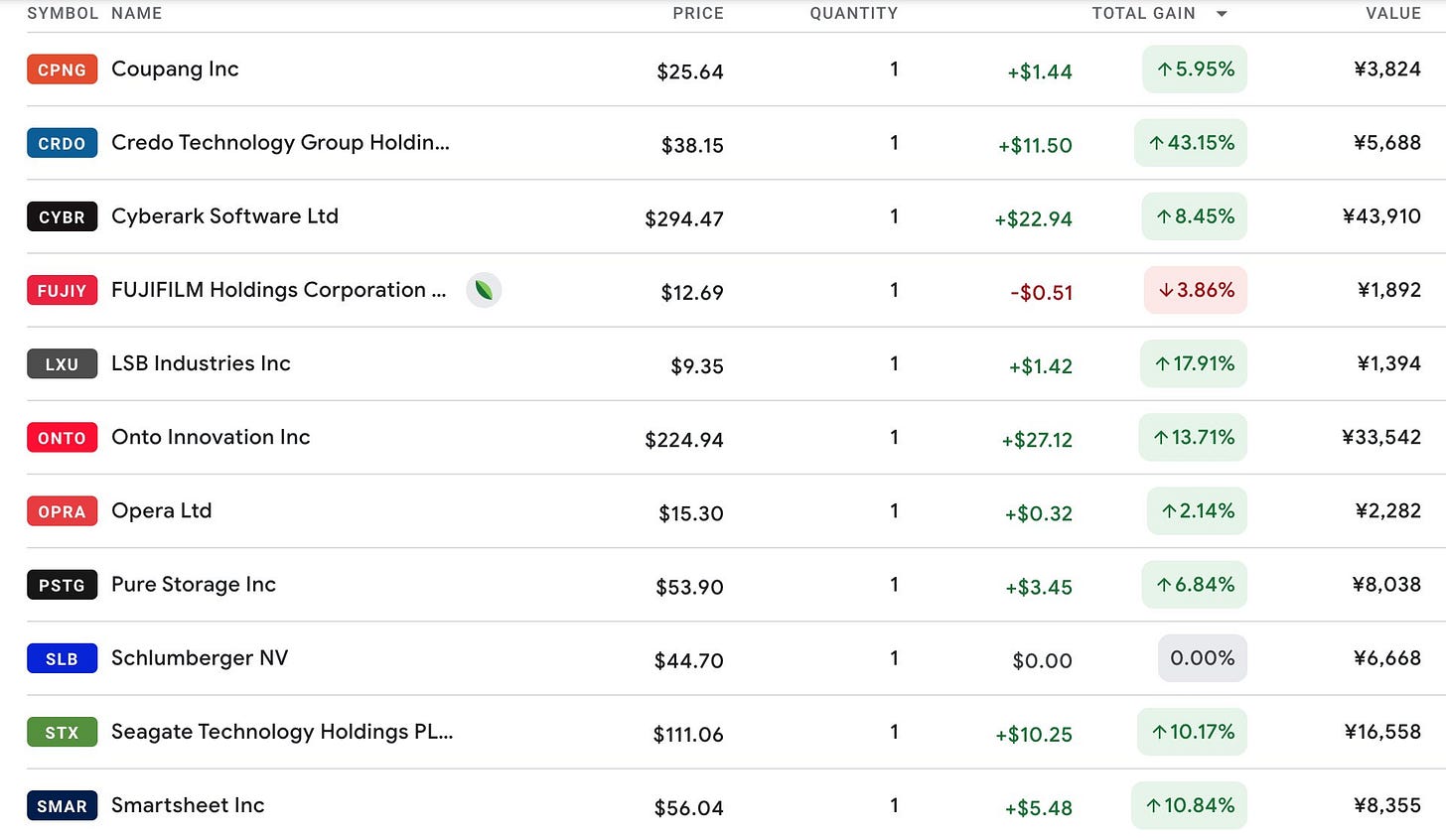The height and width of the screenshot is (840, 1446).
Task: Click the $25.64 price for Coupang
Action: pos(690,71)
